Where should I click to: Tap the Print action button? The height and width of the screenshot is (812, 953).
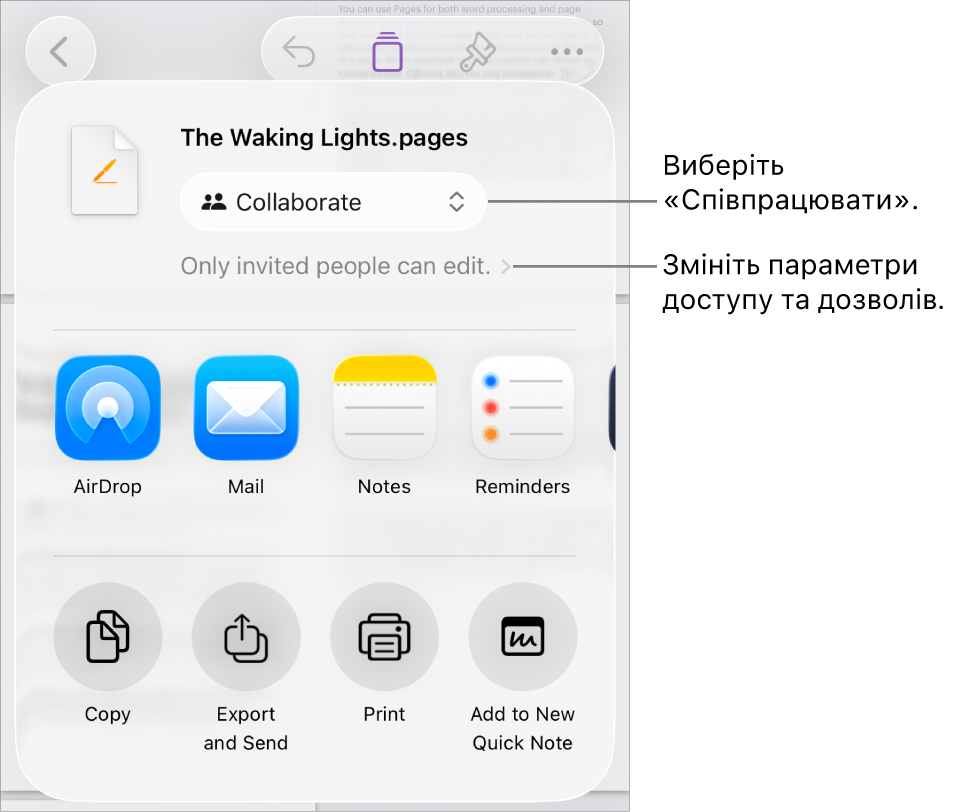pos(385,636)
